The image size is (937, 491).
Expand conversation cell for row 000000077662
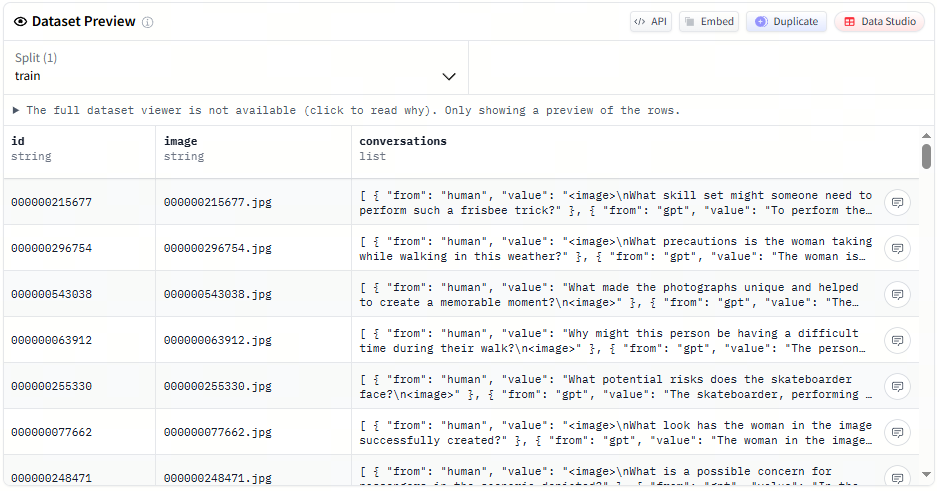click(898, 432)
